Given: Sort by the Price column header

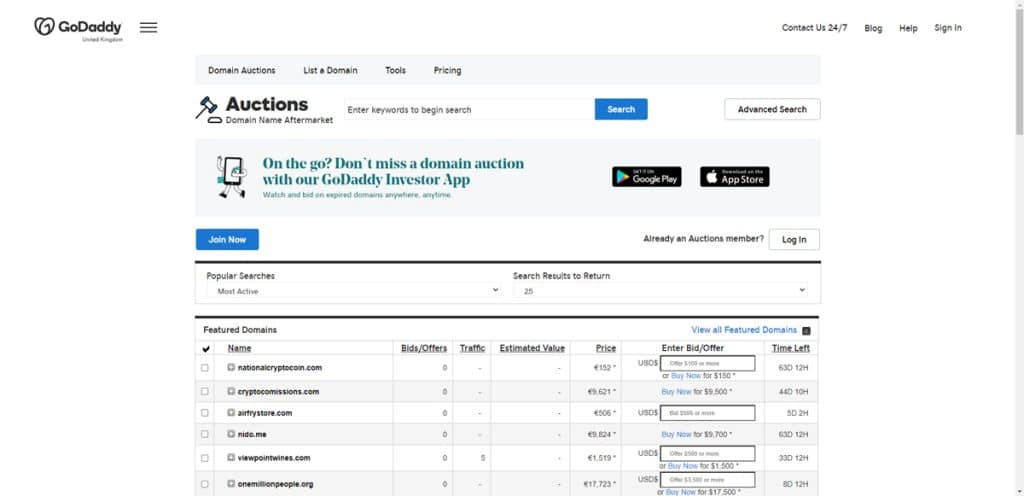Looking at the screenshot, I should pos(606,349).
